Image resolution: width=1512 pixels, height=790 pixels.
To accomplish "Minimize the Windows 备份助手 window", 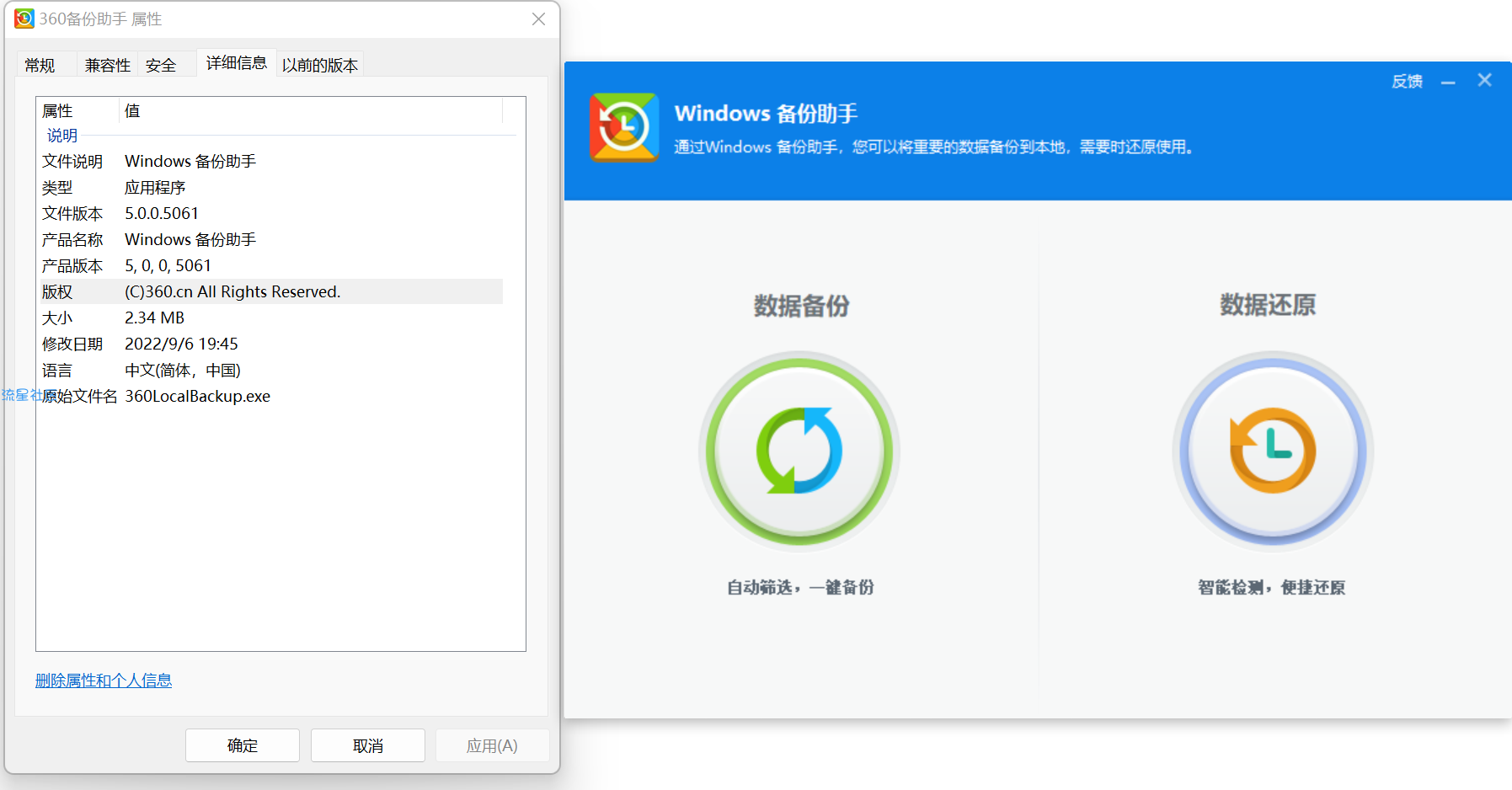I will (x=1448, y=82).
